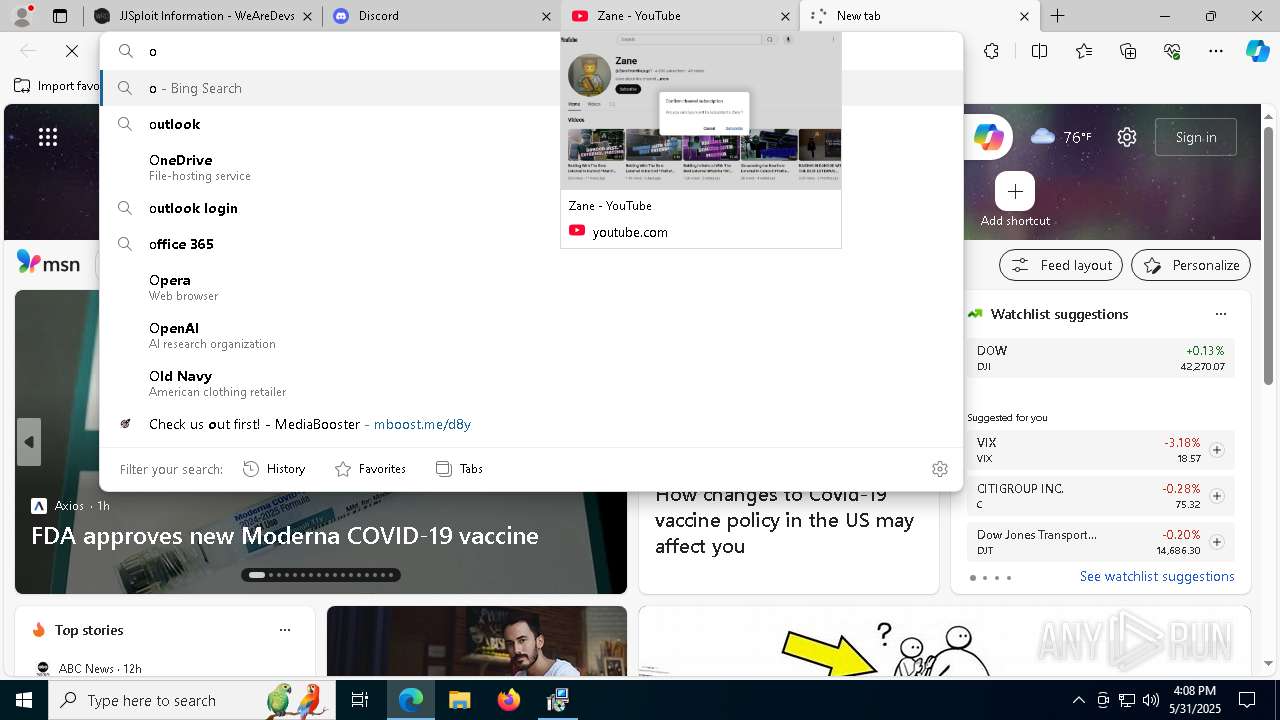This screenshot has height=720, width=1280.
Task: Add VIX to watchlist
Action: (x=1217, y=450)
